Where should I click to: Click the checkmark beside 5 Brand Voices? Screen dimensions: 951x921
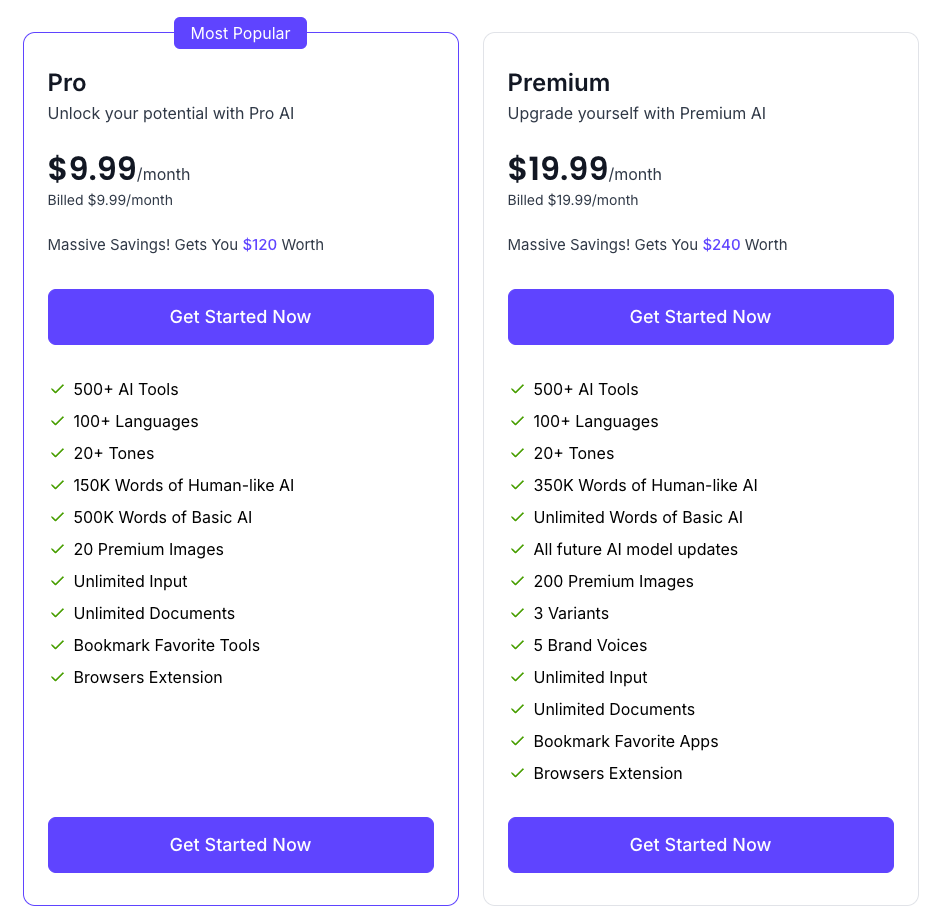pos(517,645)
